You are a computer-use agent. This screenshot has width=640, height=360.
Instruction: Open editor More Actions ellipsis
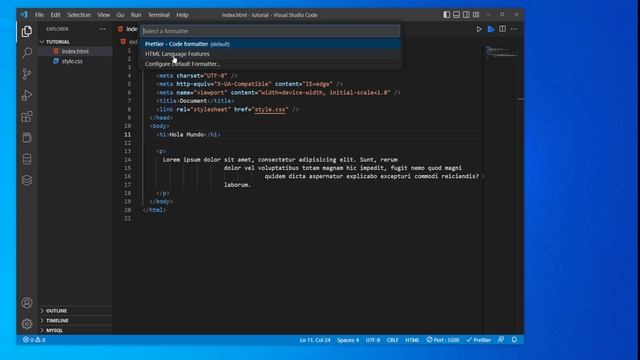pos(514,29)
